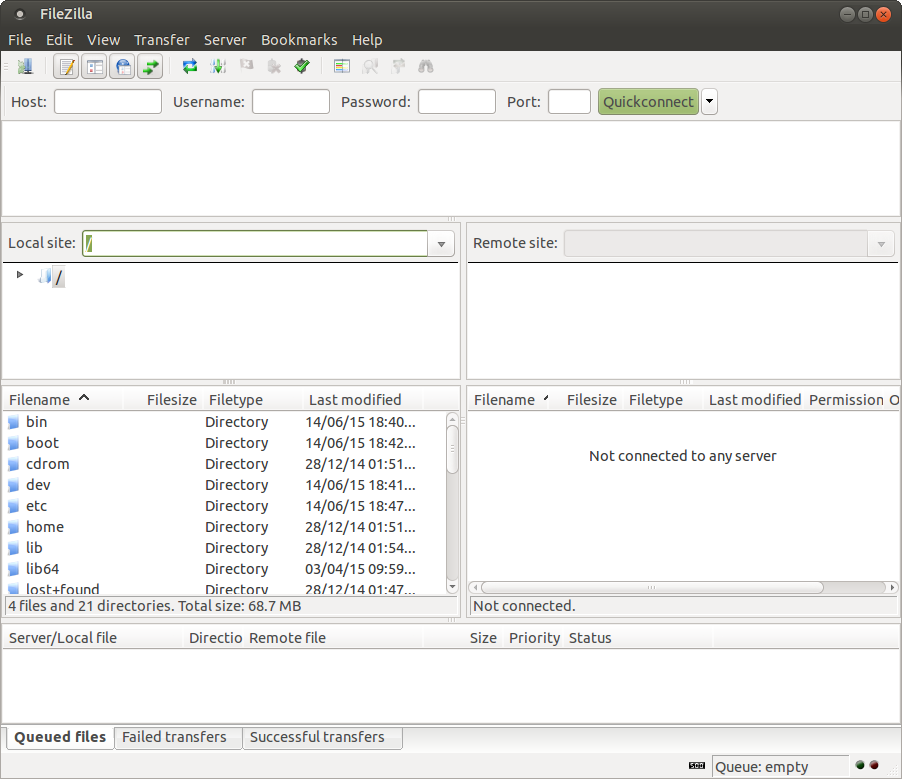Image resolution: width=902 pixels, height=779 pixels.
Task: Toggle the message log display
Action: coord(67,66)
